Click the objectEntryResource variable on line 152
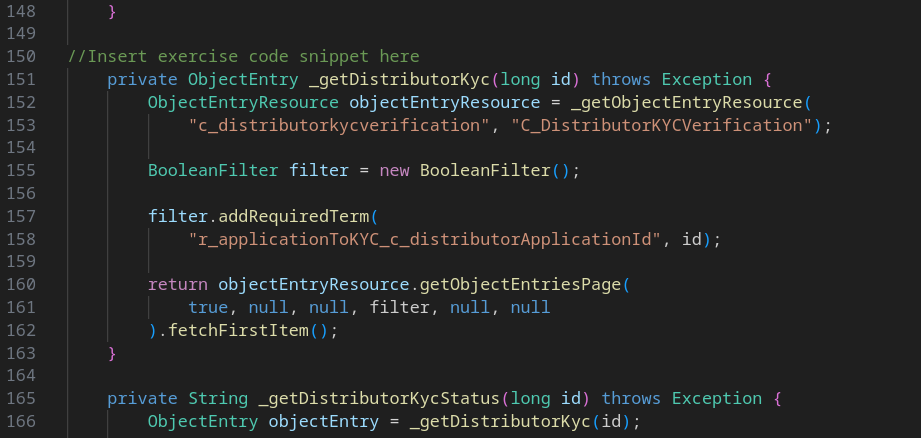The image size is (921, 438). point(445,102)
